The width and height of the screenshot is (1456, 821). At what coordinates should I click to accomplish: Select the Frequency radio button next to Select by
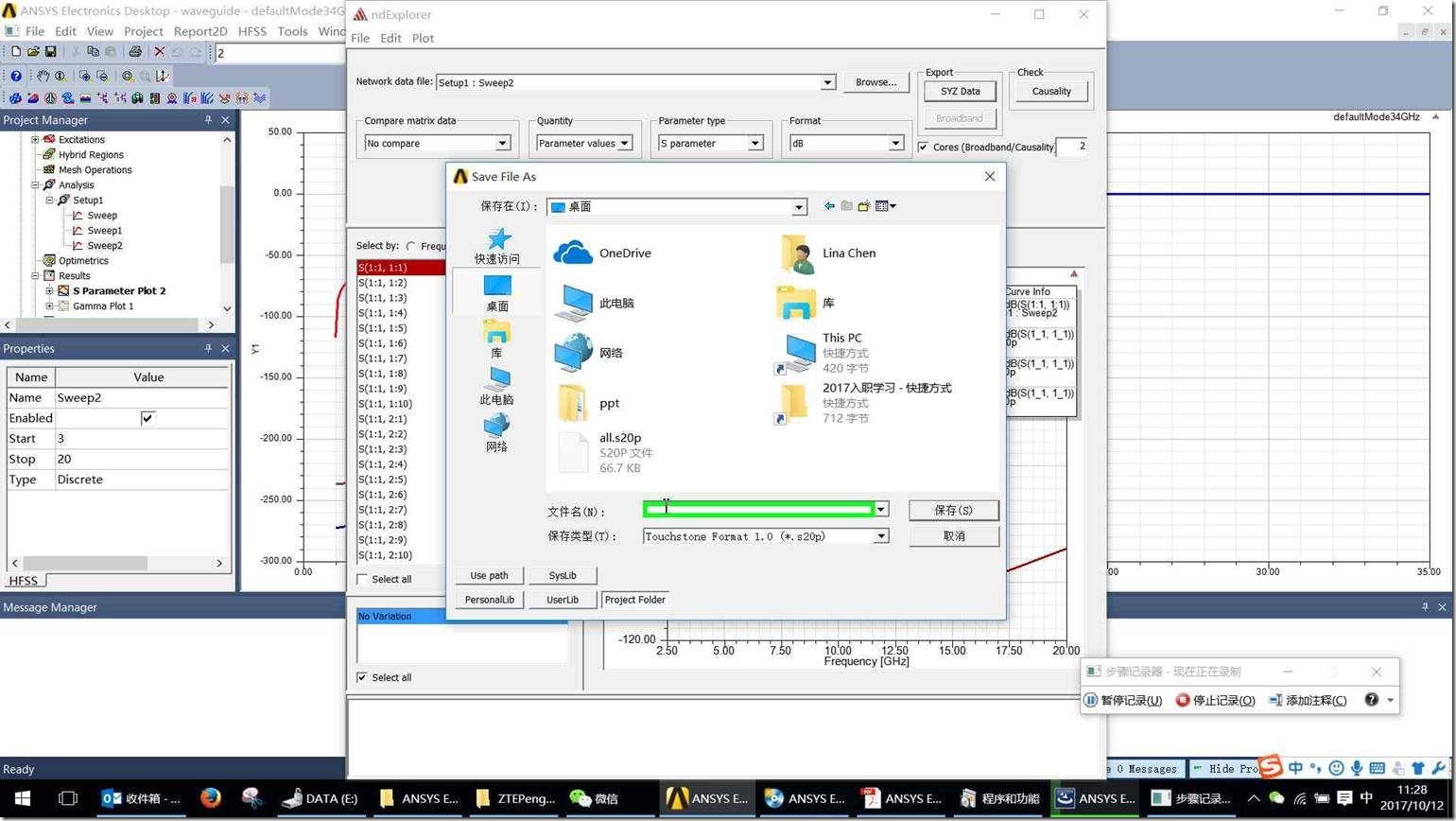coord(411,246)
